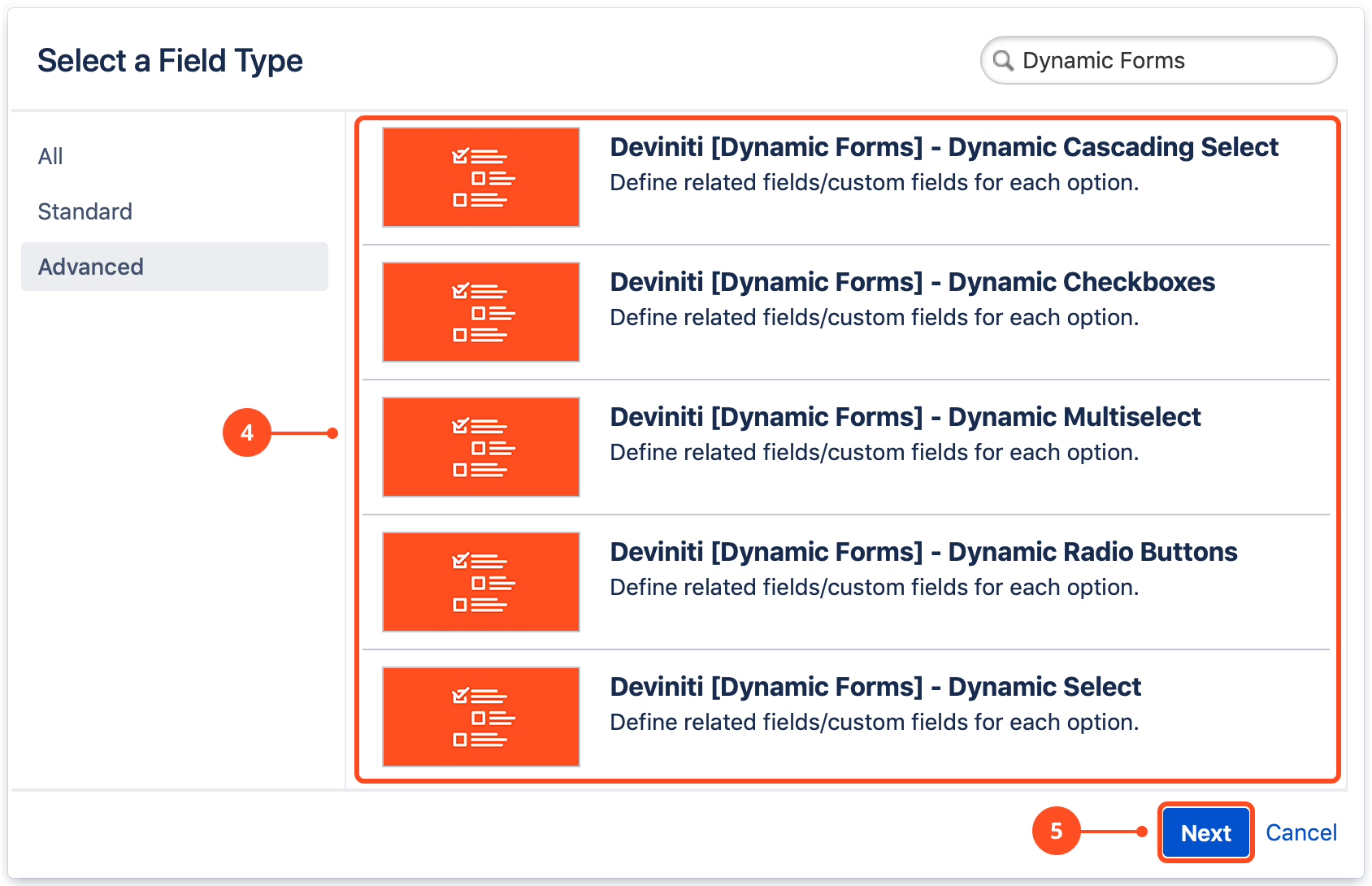Click the orange step 5 marker
Image resolution: width=1372 pixels, height=886 pixels.
(1056, 831)
